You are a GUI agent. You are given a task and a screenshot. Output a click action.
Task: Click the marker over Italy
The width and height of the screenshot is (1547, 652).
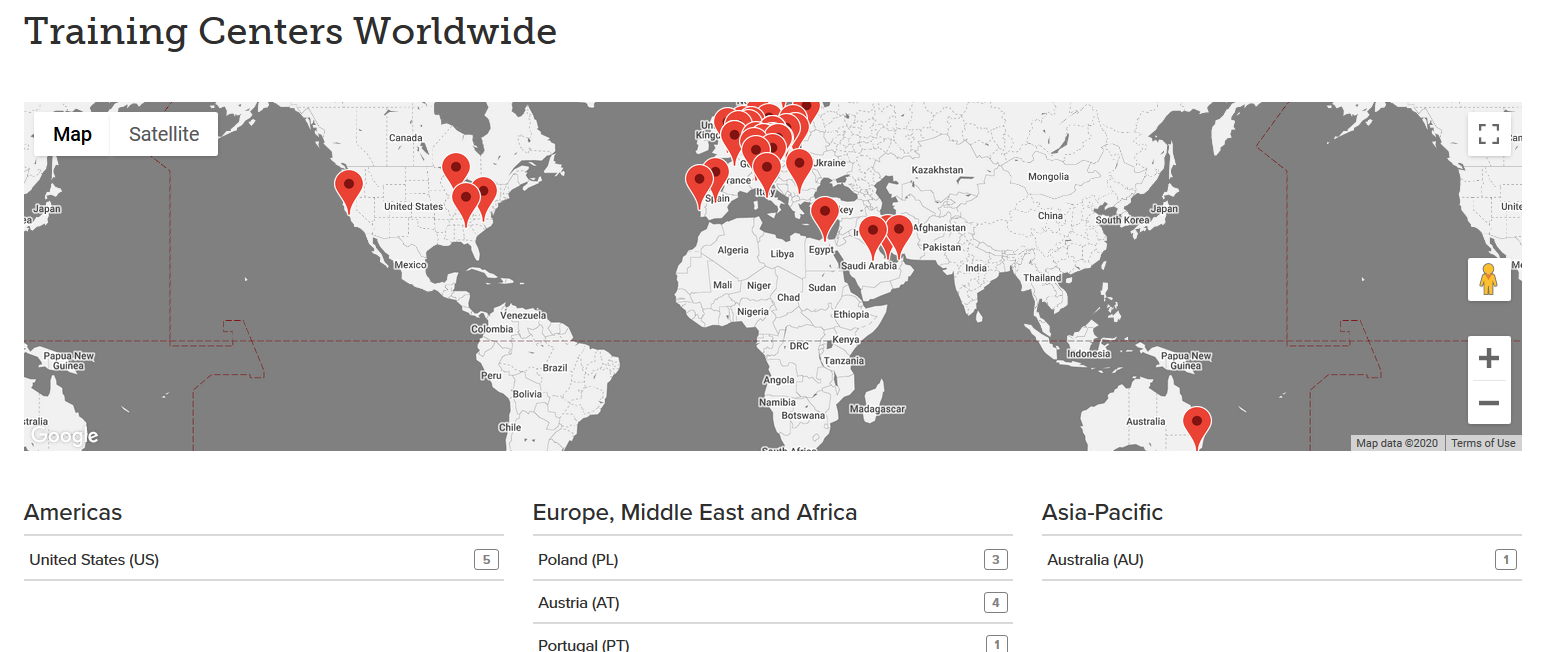point(767,173)
